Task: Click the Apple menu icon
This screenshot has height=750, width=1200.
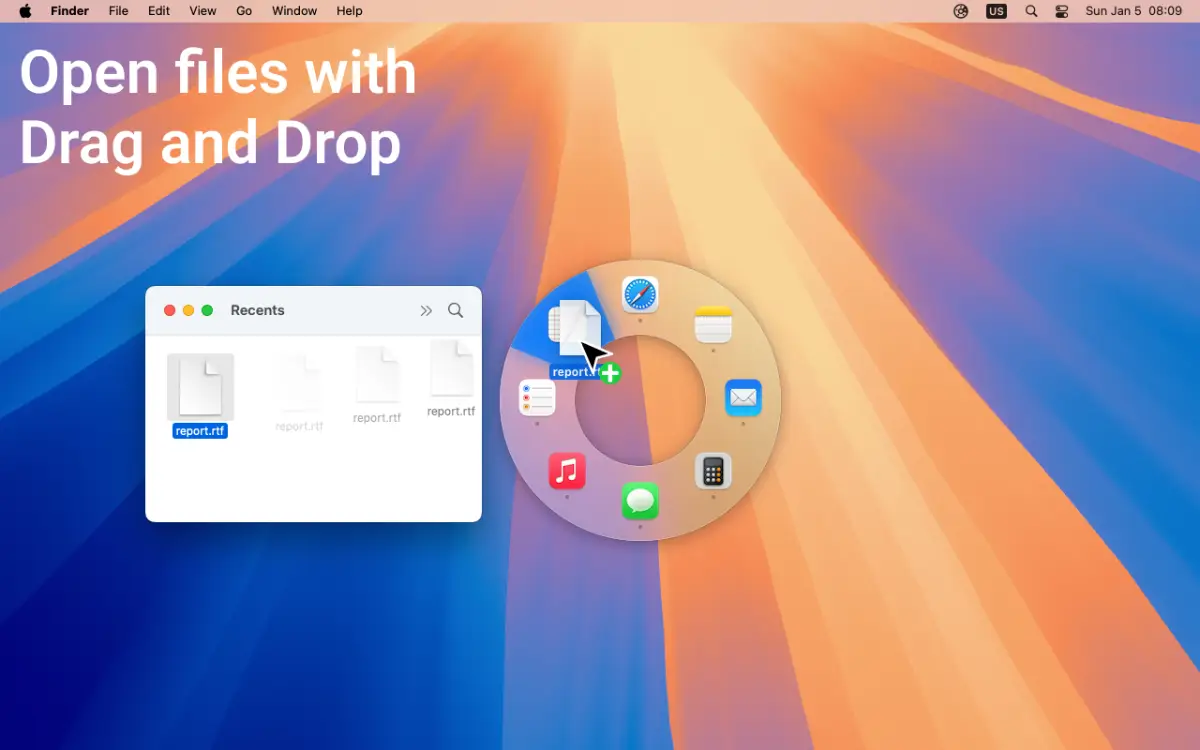Action: coord(24,11)
